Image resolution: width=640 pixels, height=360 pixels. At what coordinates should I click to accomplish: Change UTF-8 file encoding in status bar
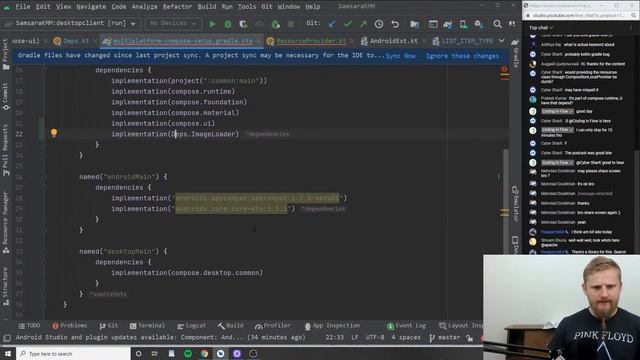(375, 338)
